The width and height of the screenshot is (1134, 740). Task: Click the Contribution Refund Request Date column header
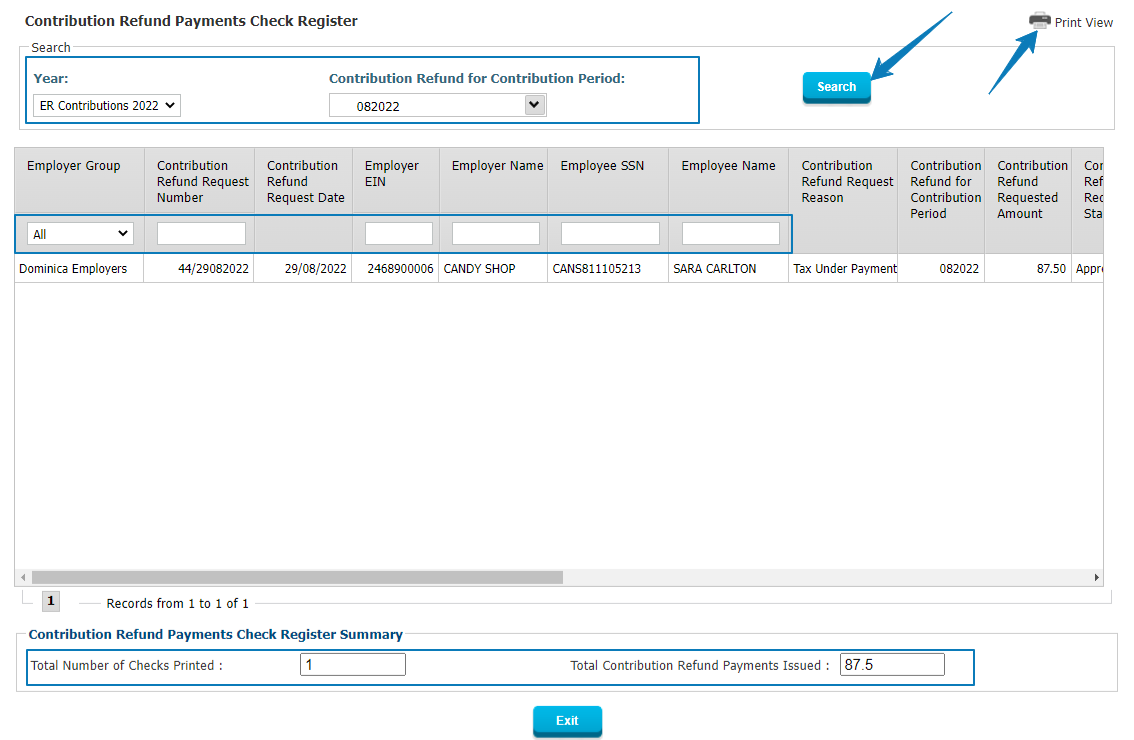click(x=304, y=182)
